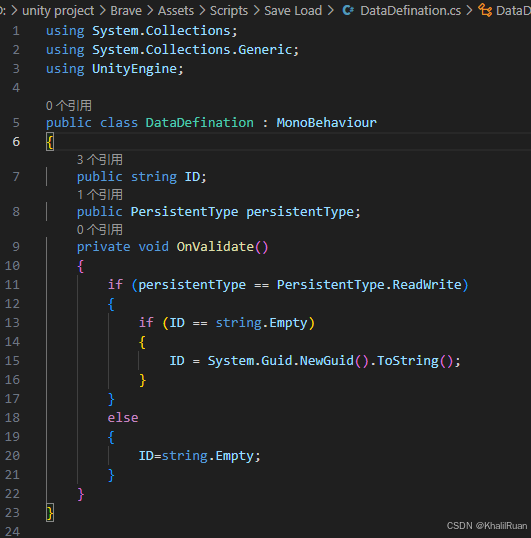
Task: Open '3 个引用' code lens above ID
Action: (99, 160)
